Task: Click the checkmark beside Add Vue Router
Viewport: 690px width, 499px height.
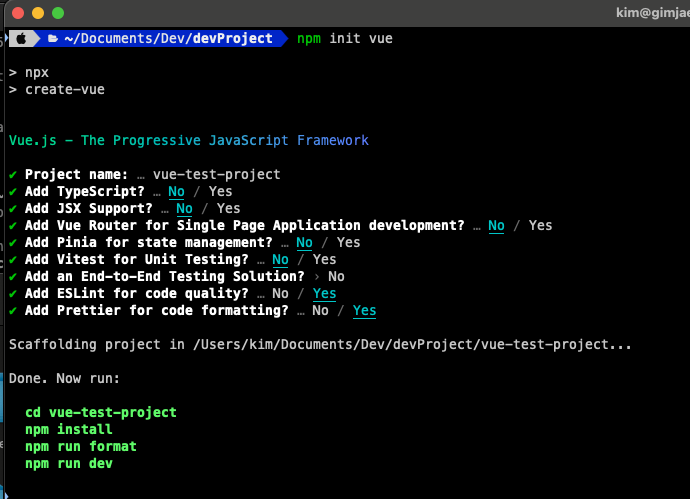Action: (x=13, y=226)
